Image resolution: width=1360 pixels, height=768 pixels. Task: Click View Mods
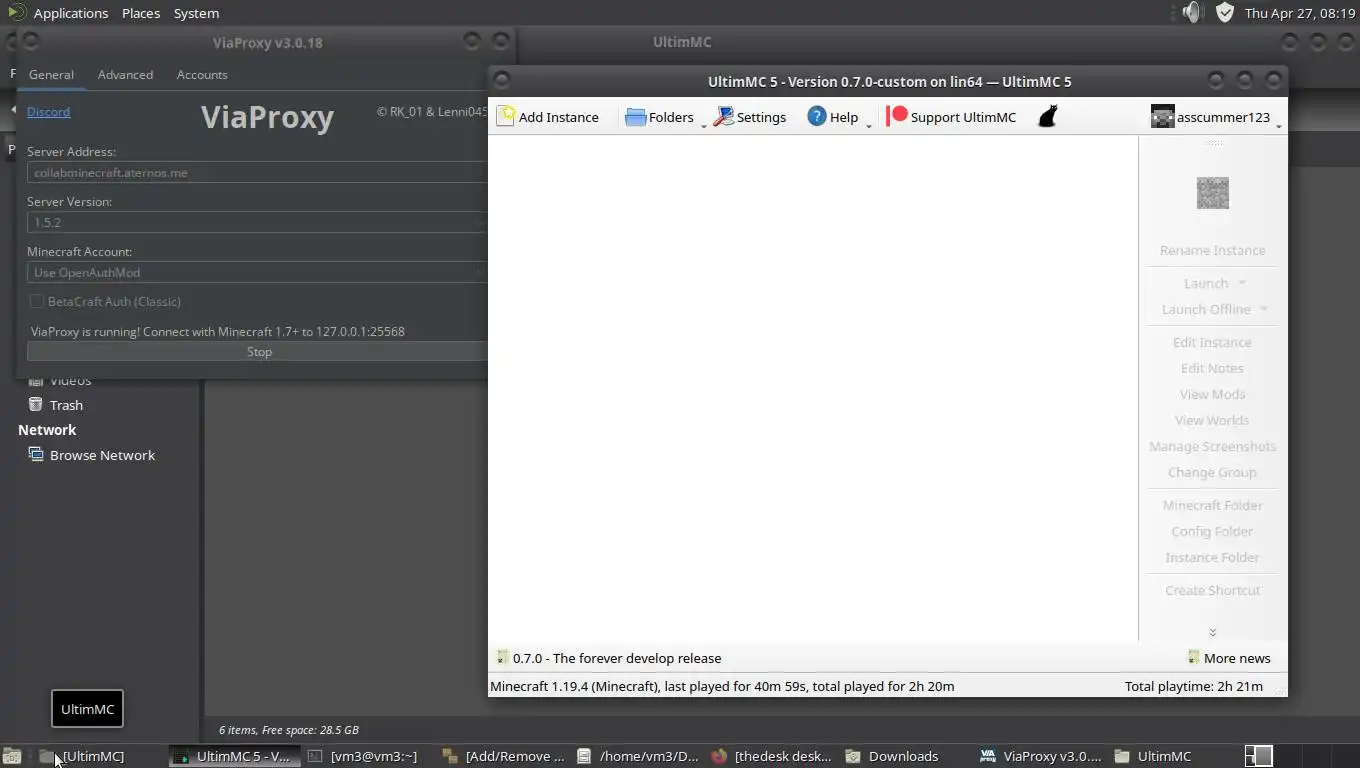[x=1212, y=394]
